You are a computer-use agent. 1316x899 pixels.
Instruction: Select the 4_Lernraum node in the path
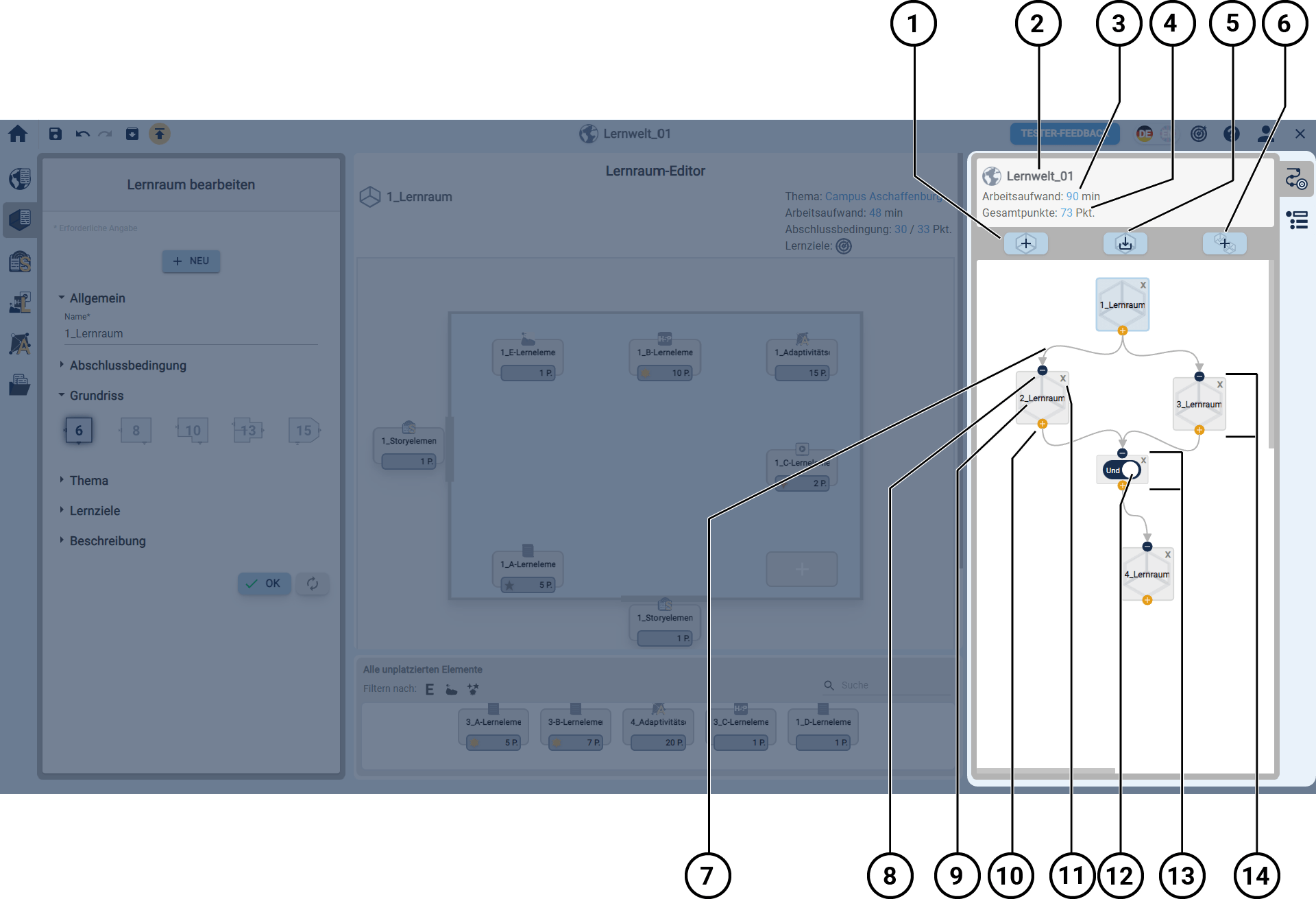tap(1147, 574)
